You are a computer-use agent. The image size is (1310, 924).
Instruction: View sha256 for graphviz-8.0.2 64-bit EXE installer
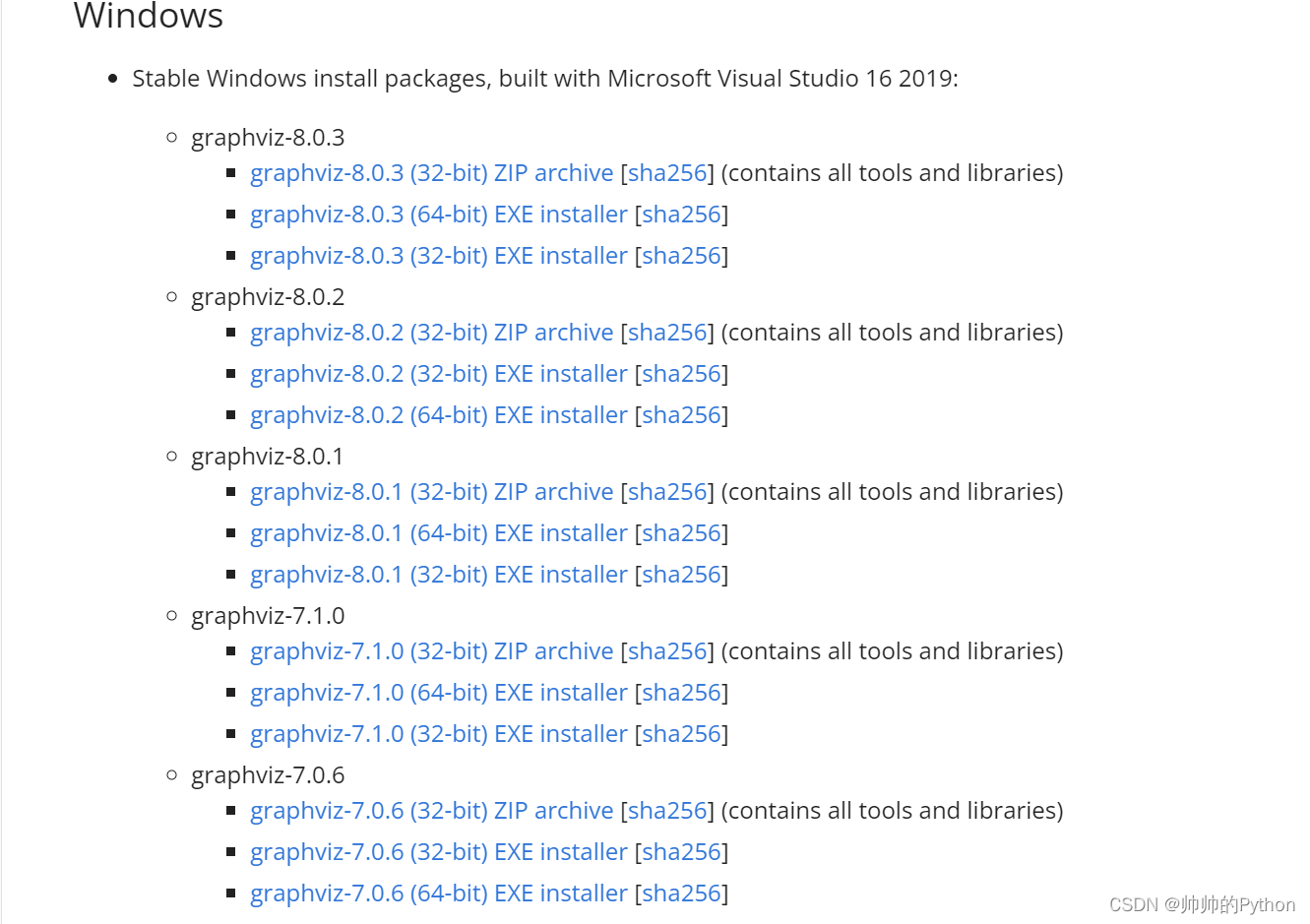(x=682, y=415)
